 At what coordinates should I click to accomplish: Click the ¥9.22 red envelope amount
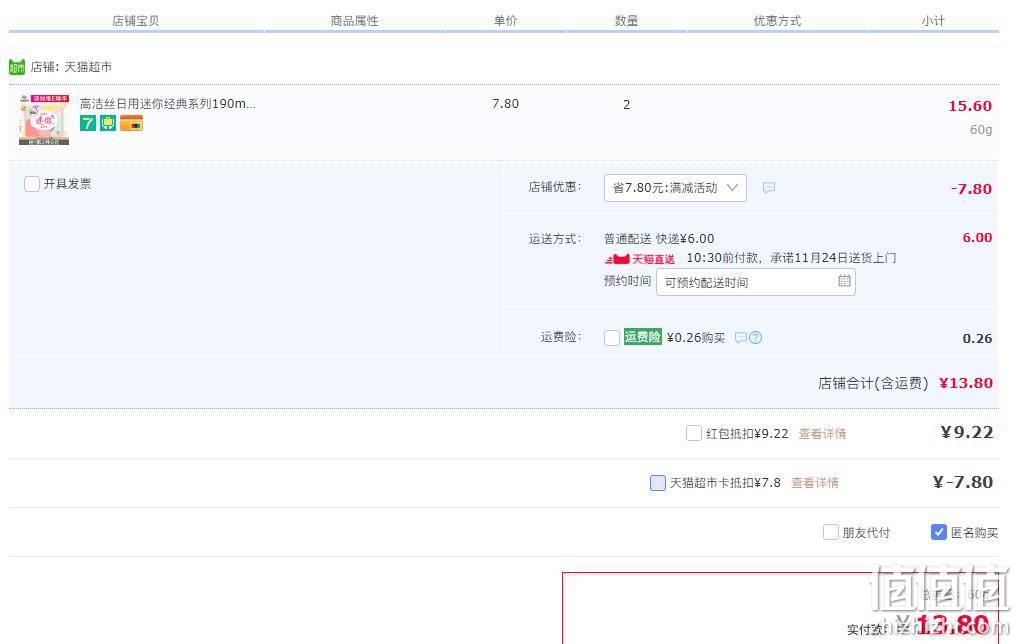967,432
